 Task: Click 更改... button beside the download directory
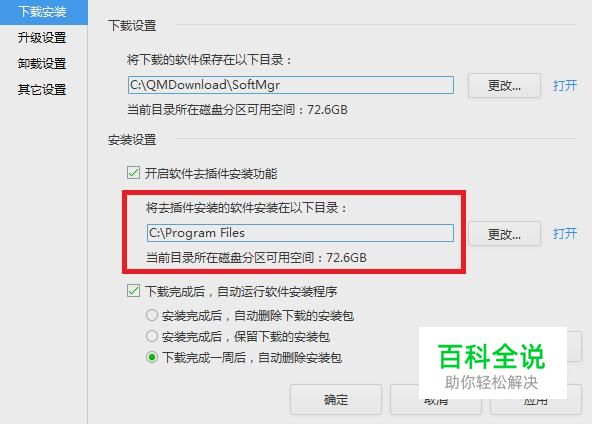click(504, 86)
